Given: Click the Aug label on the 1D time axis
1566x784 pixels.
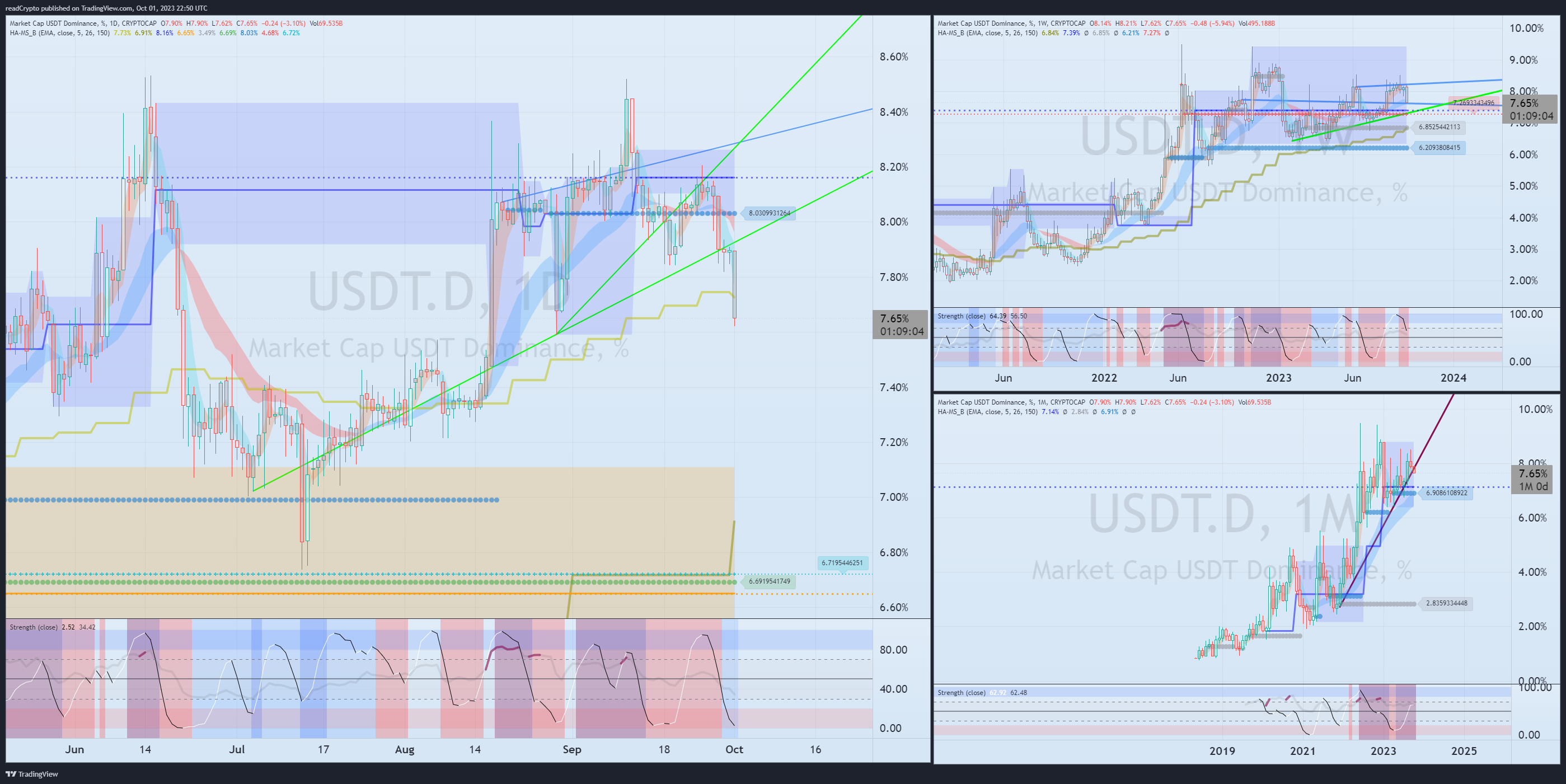Looking at the screenshot, I should pyautogui.click(x=404, y=749).
